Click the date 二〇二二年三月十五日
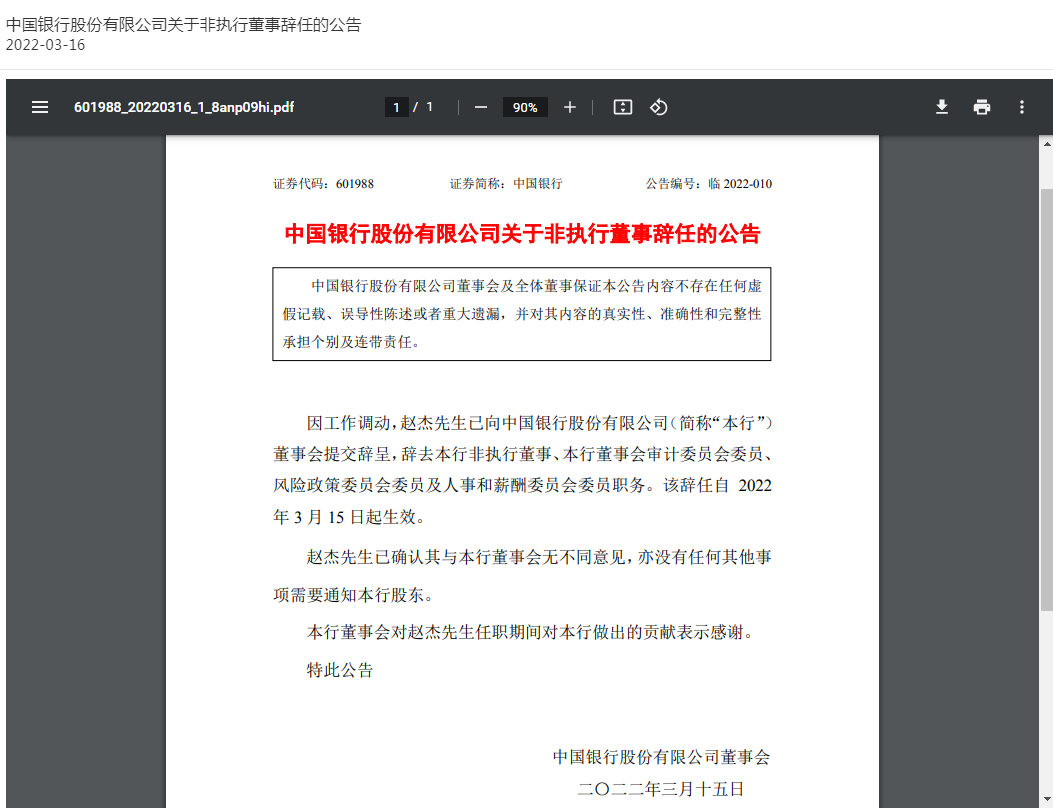Screen dimensions: 1053x809 (x=661, y=789)
